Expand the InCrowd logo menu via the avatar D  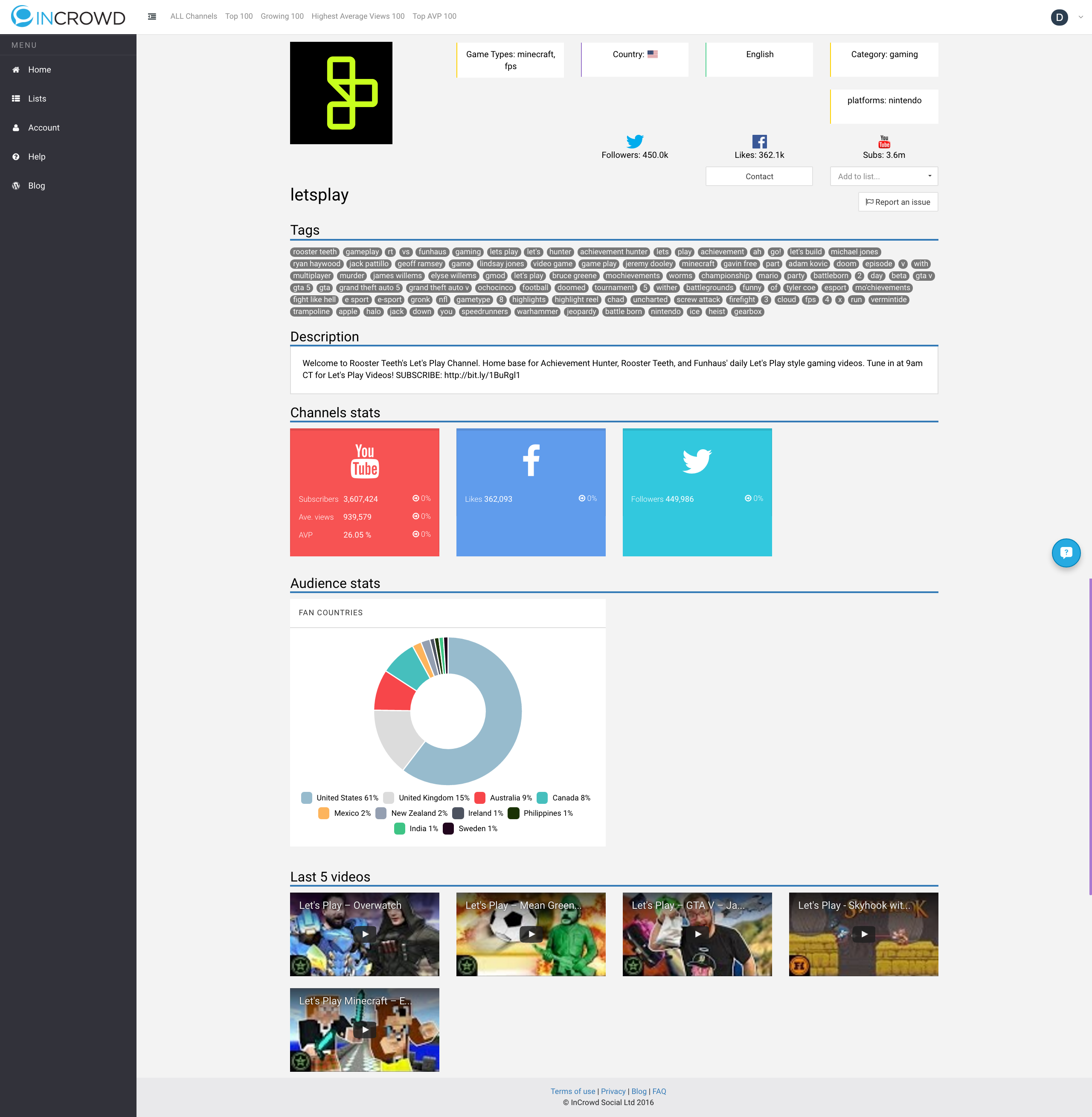pyautogui.click(x=1060, y=17)
